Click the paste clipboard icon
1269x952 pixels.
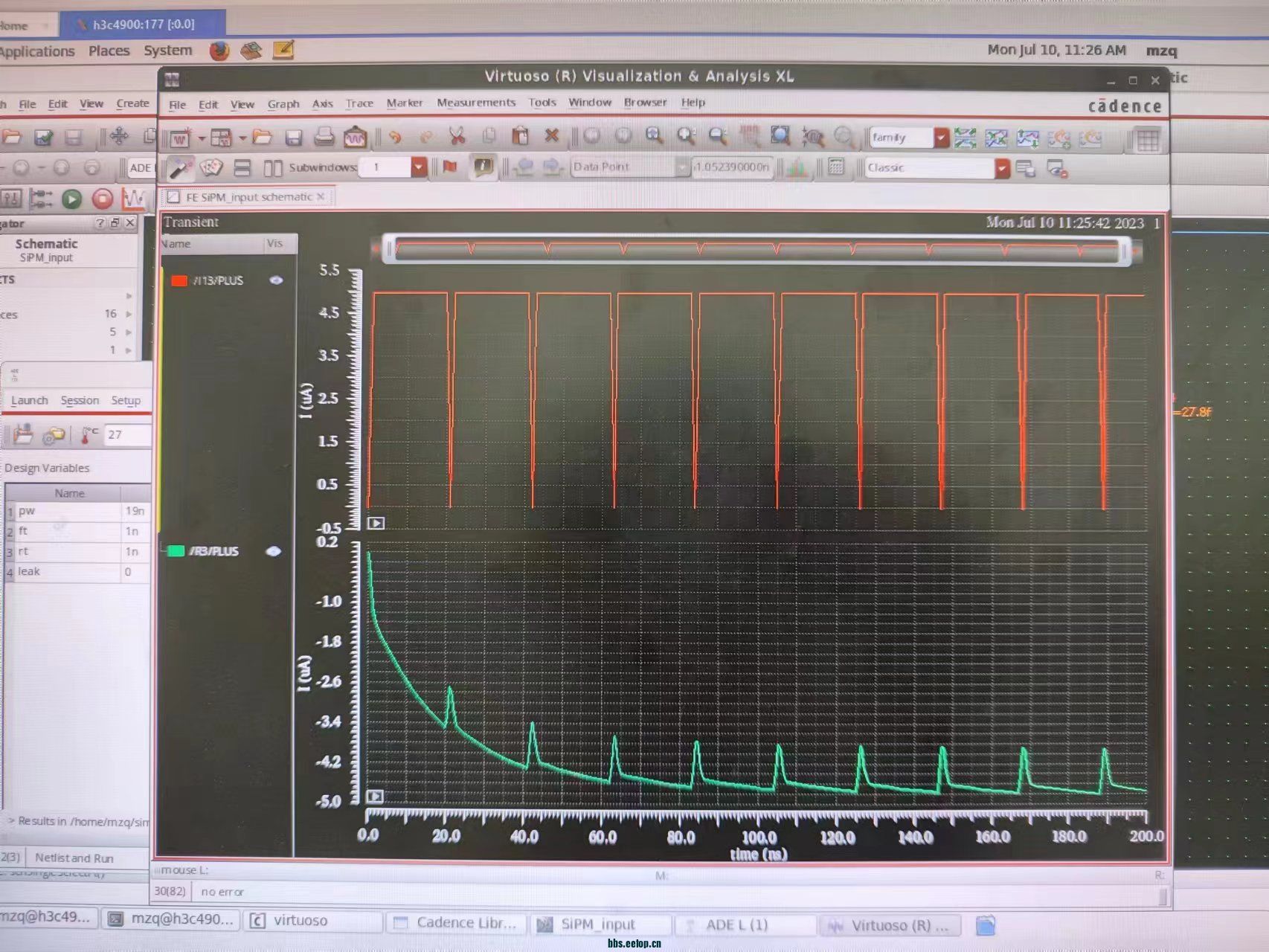coord(520,135)
